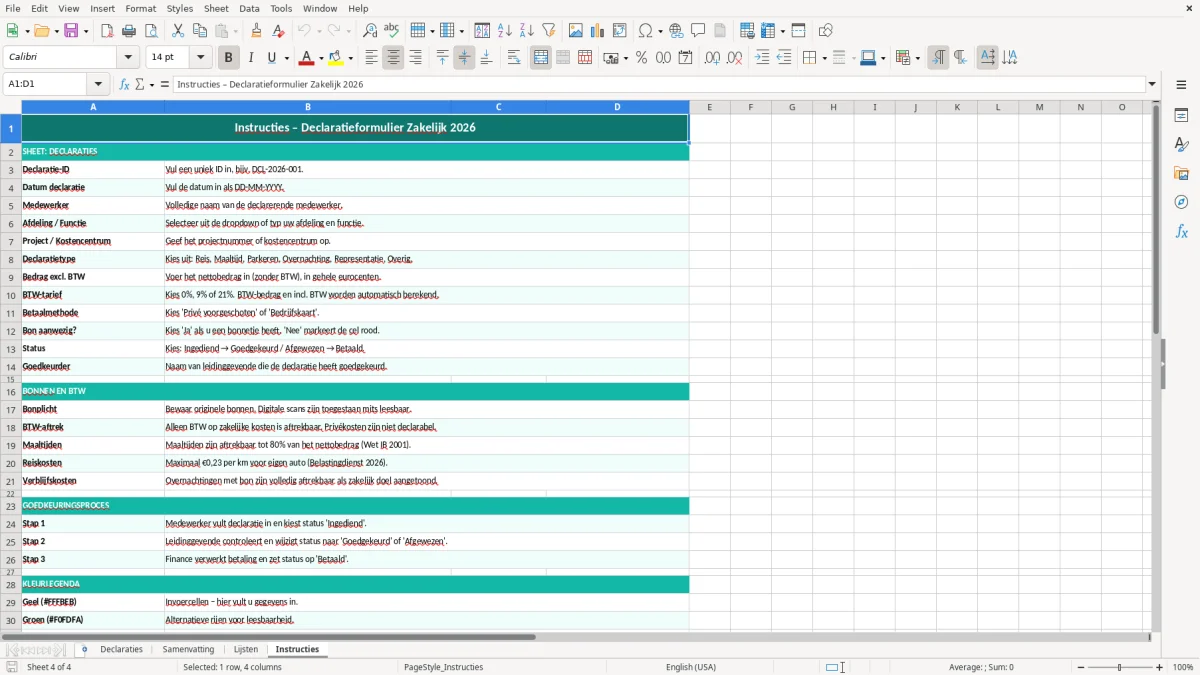This screenshot has width=1200, height=675.
Task: Open the sidebar Functions panel
Action: [x=1181, y=231]
